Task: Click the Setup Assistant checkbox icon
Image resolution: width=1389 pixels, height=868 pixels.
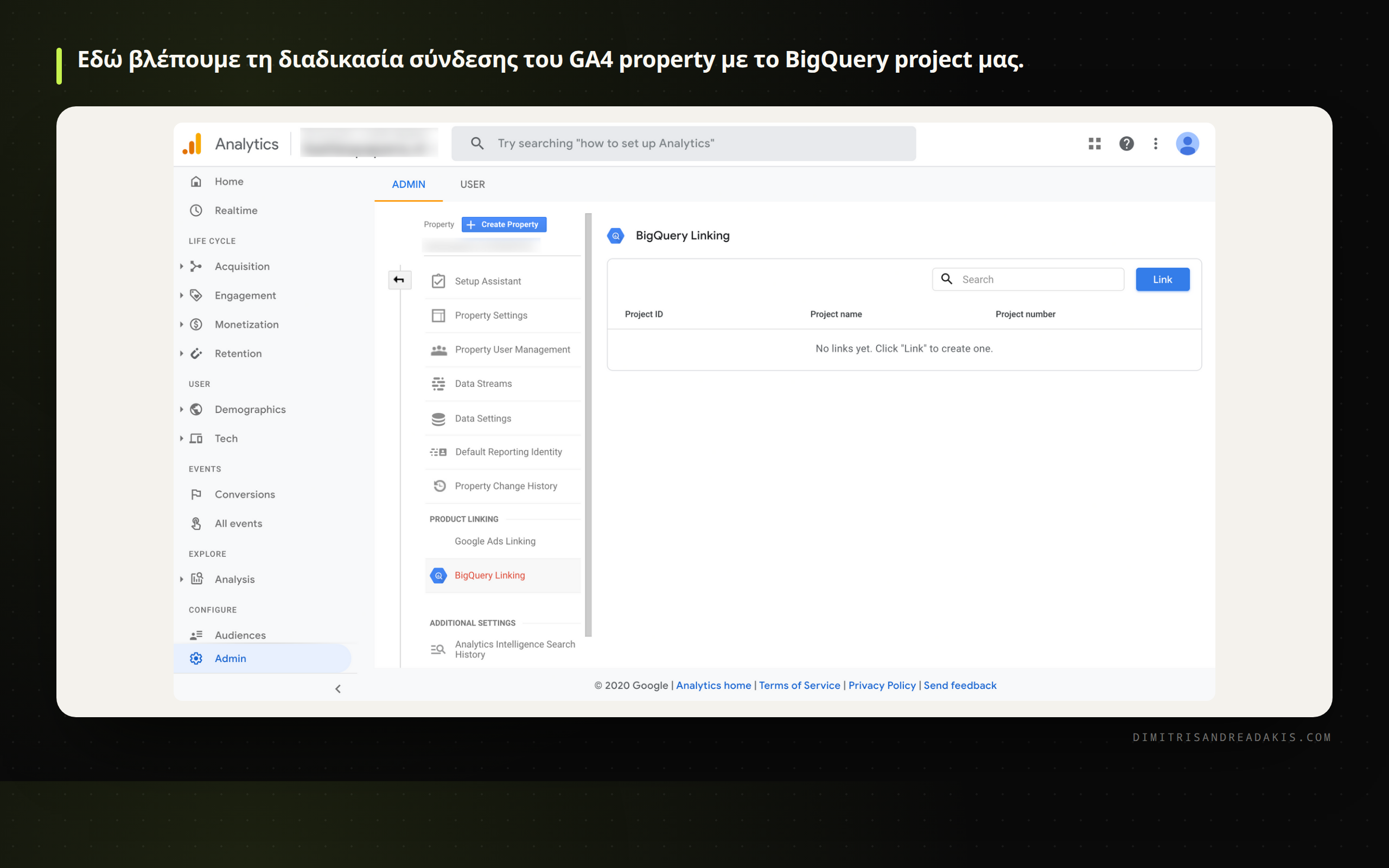Action: [x=438, y=282]
